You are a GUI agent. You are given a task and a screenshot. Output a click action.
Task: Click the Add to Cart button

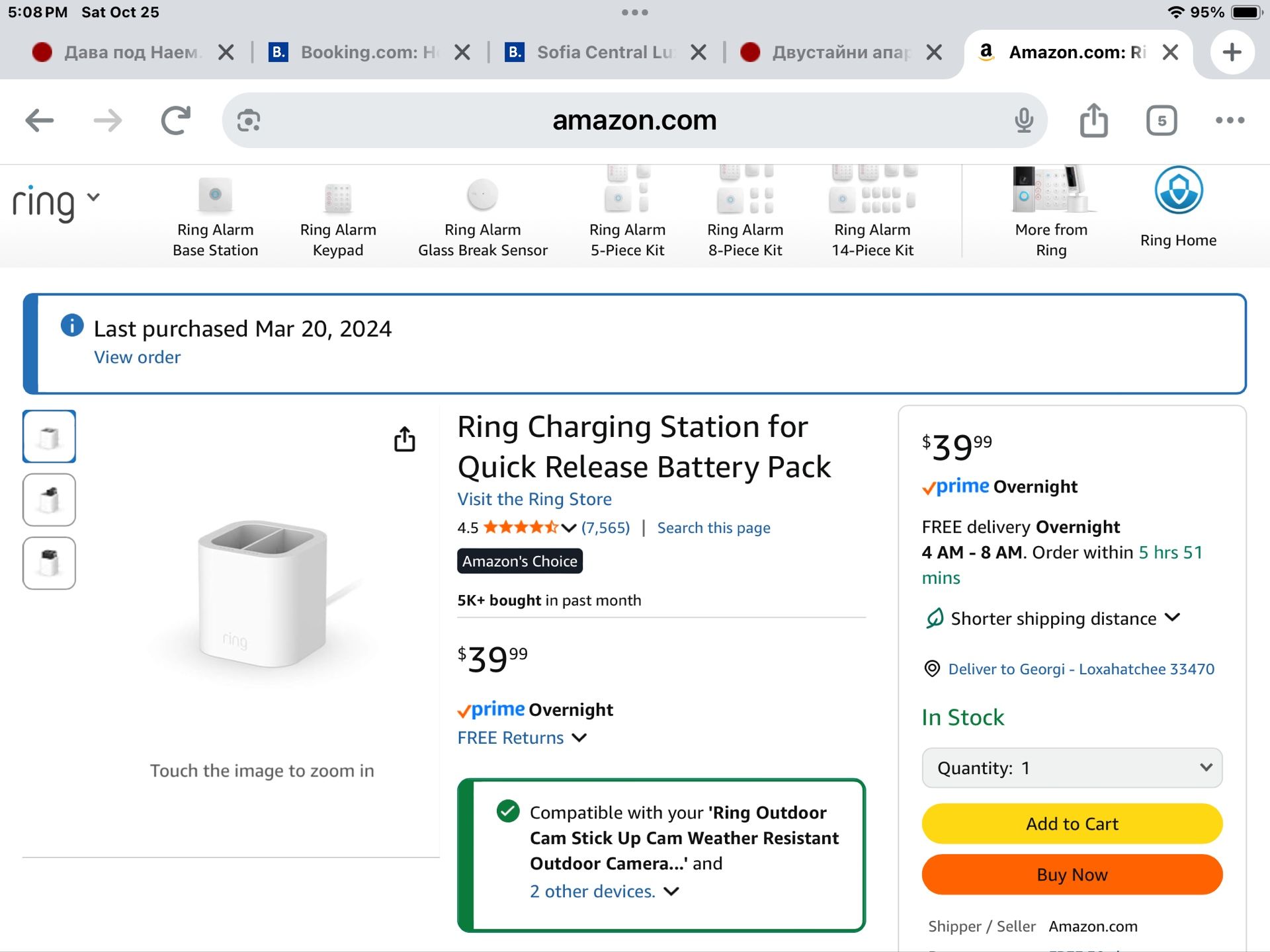click(x=1072, y=824)
